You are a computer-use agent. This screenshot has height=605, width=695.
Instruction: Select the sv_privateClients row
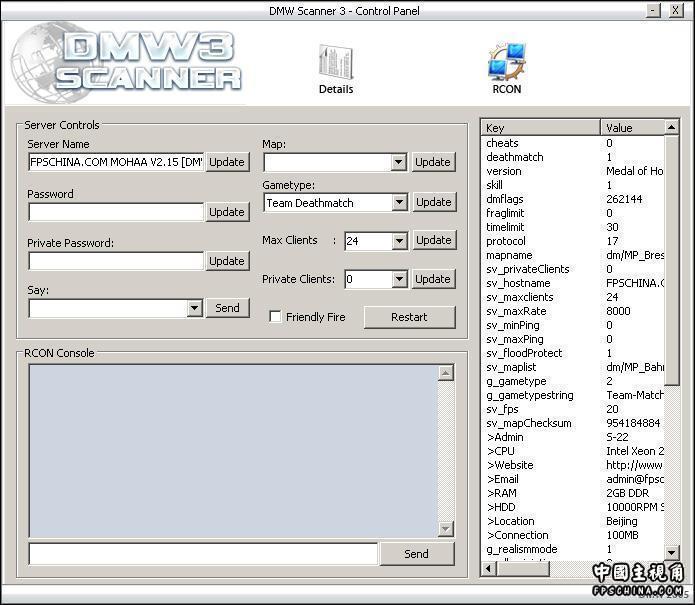[573, 269]
